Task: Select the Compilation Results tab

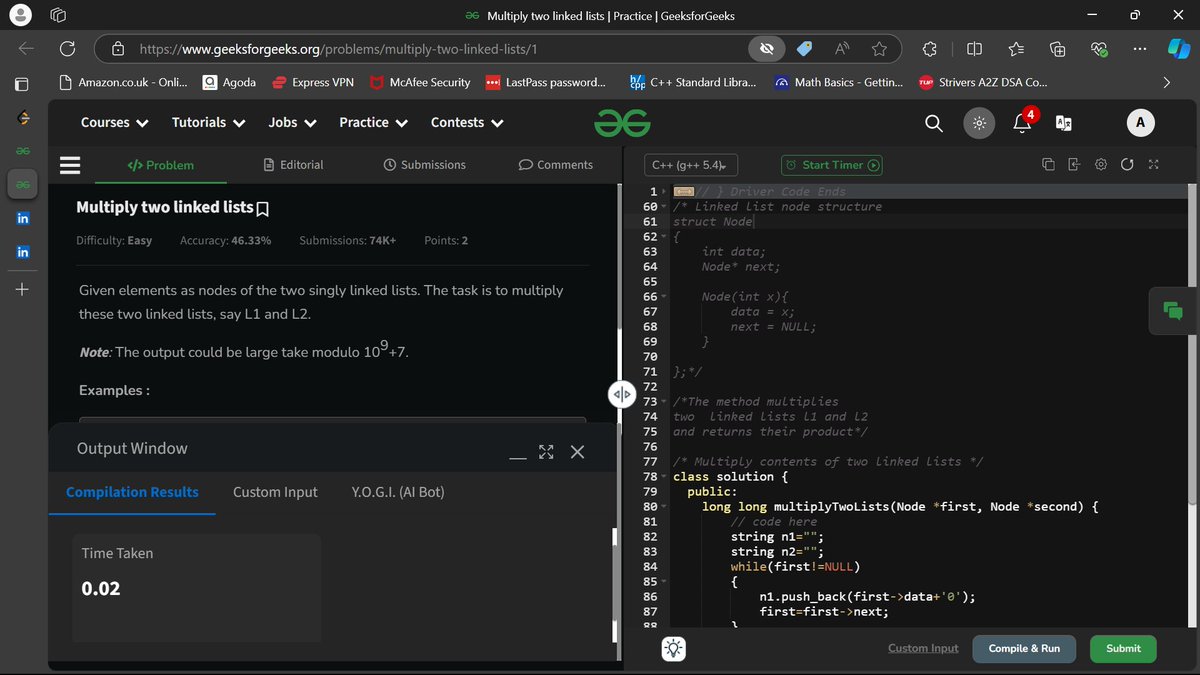Action: [x=132, y=492]
